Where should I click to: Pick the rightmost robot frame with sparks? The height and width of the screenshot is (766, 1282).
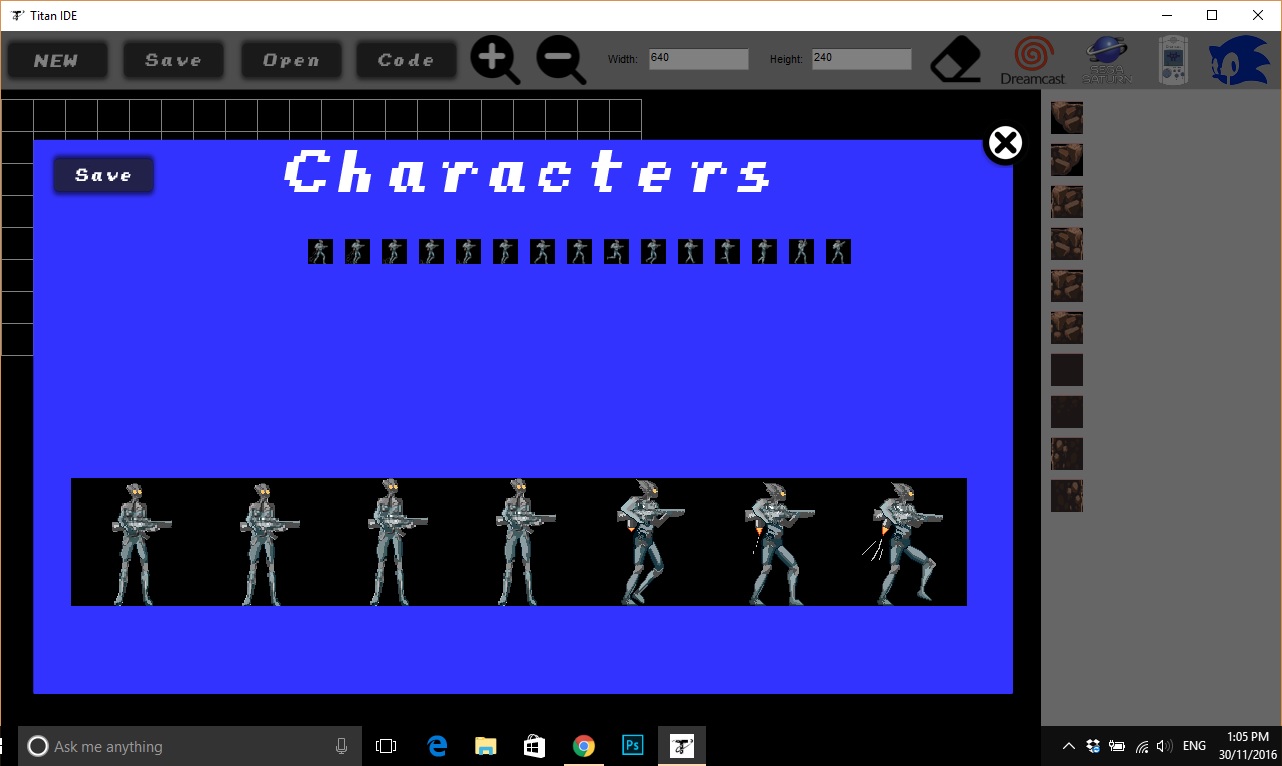point(903,542)
